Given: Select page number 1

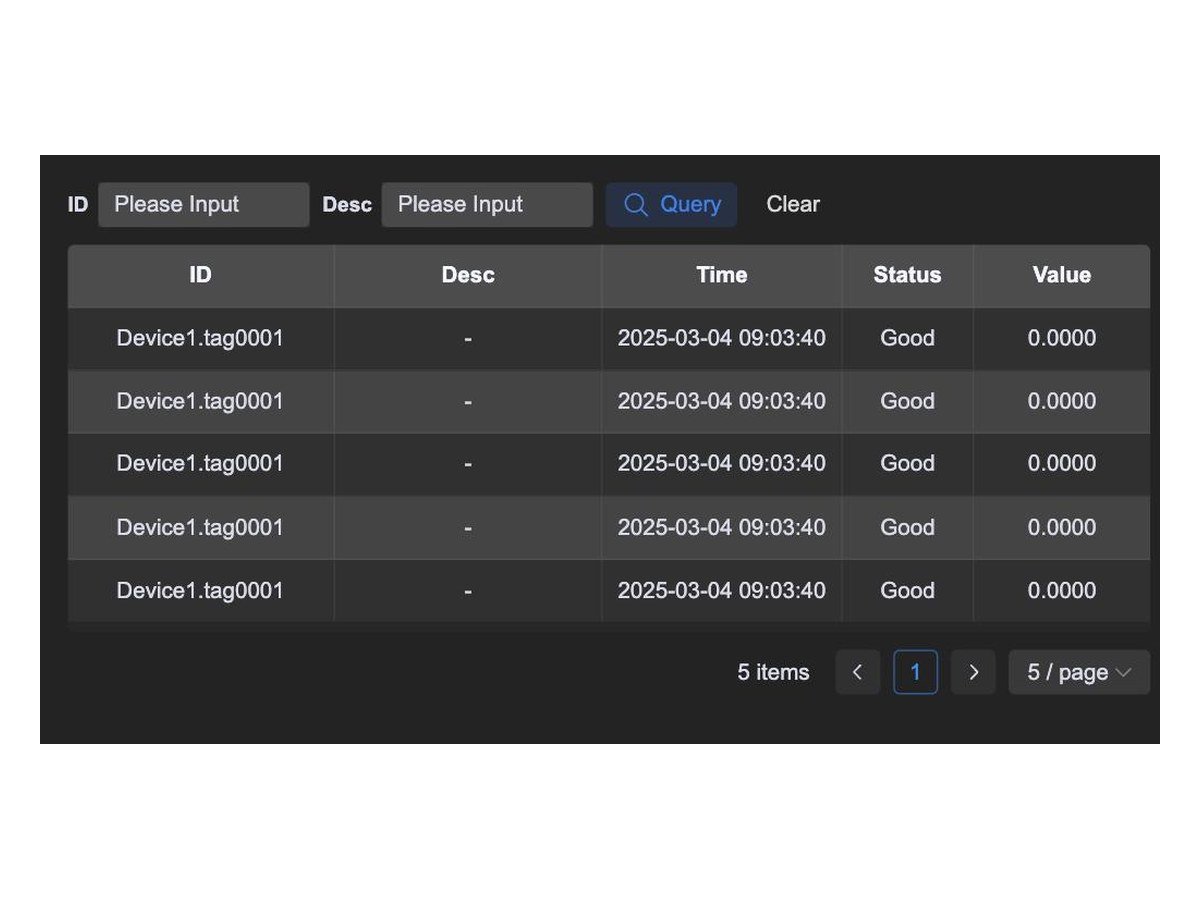Looking at the screenshot, I should click(915, 672).
